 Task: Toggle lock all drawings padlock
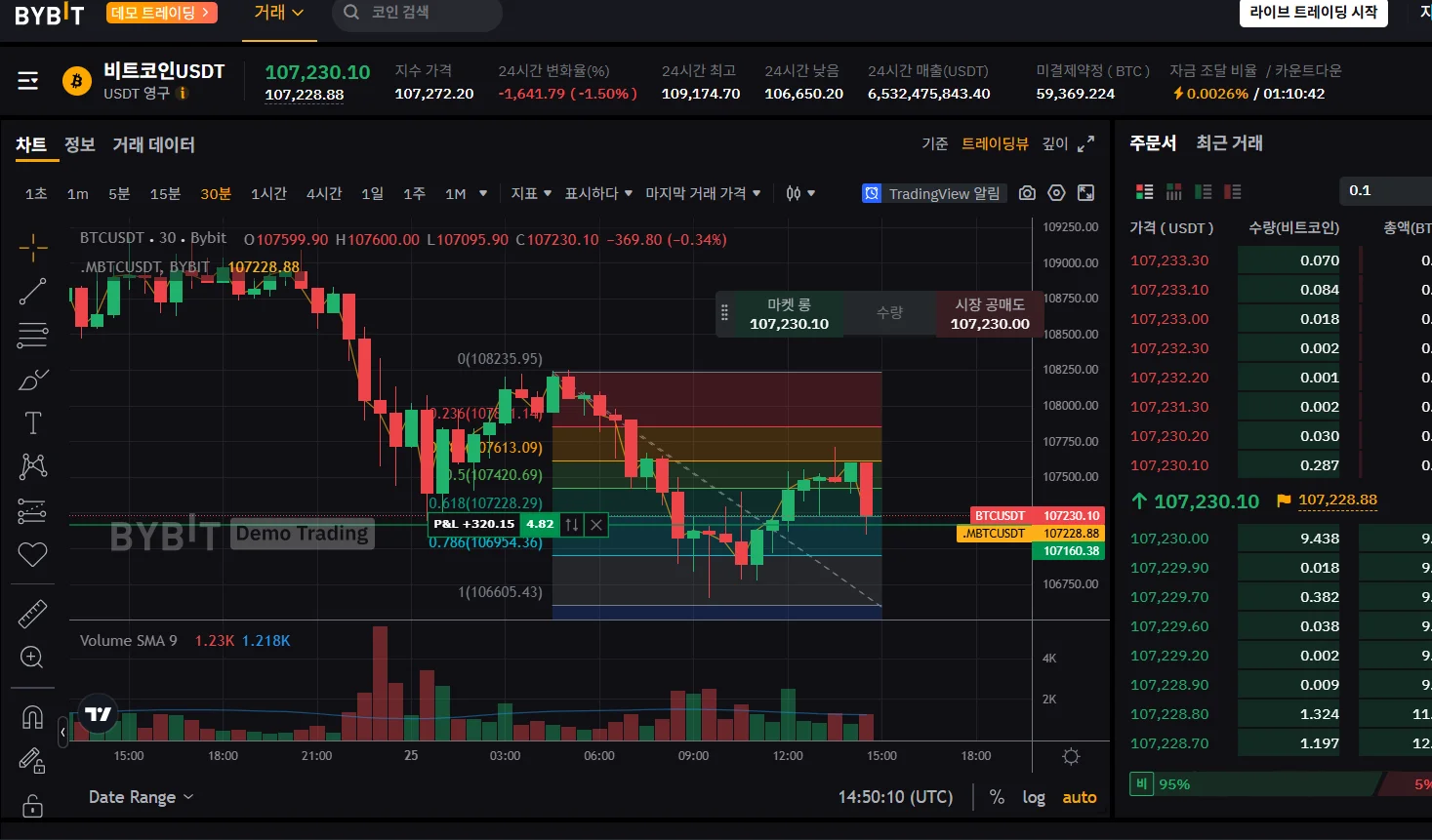tap(32, 806)
